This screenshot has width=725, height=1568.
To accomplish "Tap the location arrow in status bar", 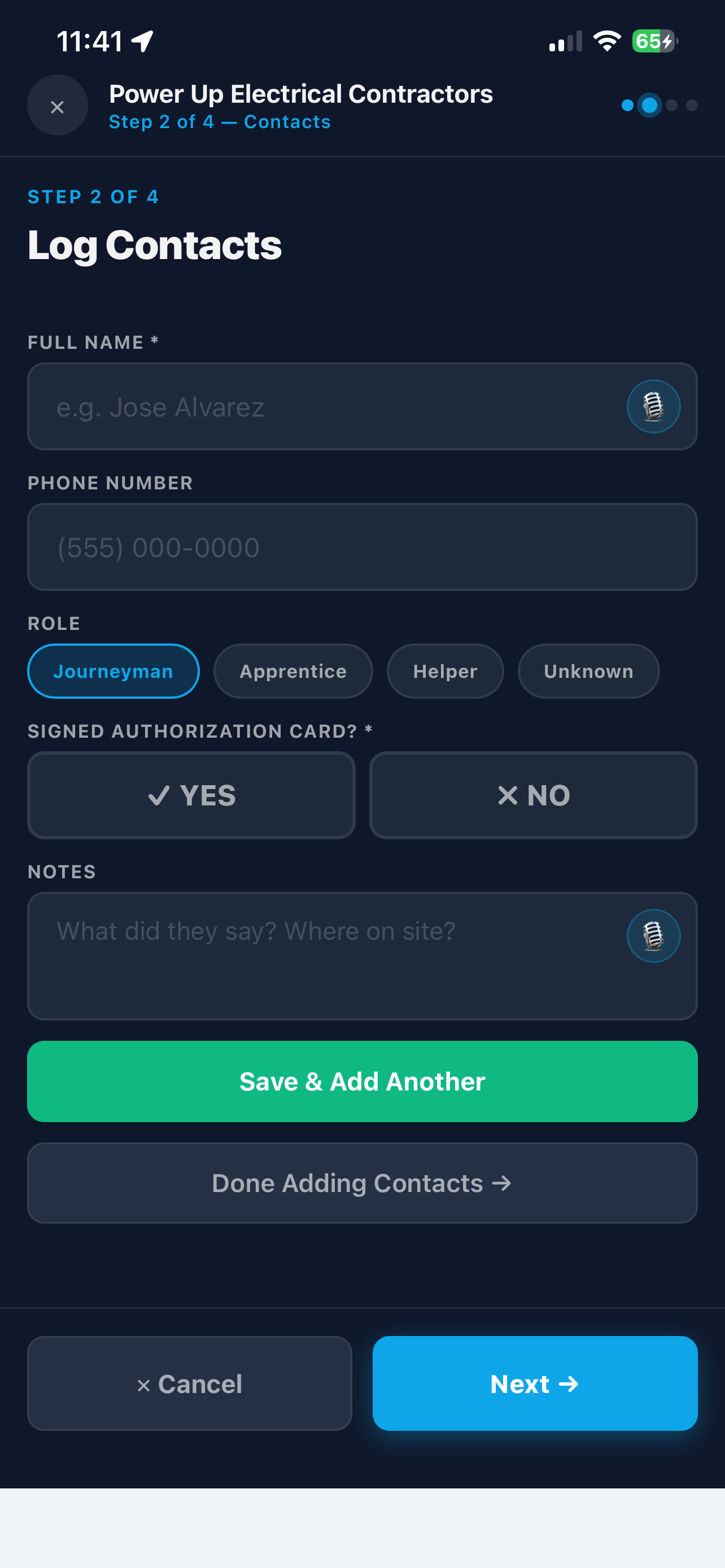I will point(141,40).
